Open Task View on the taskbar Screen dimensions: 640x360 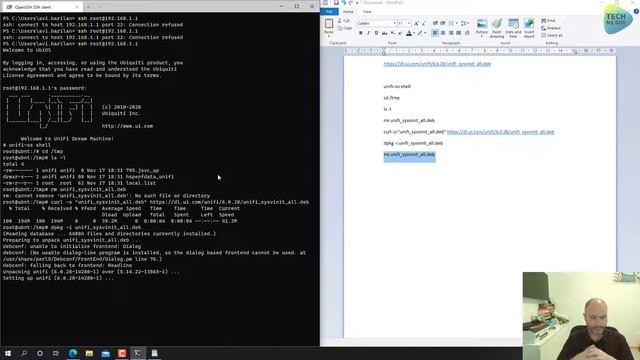click(56, 353)
